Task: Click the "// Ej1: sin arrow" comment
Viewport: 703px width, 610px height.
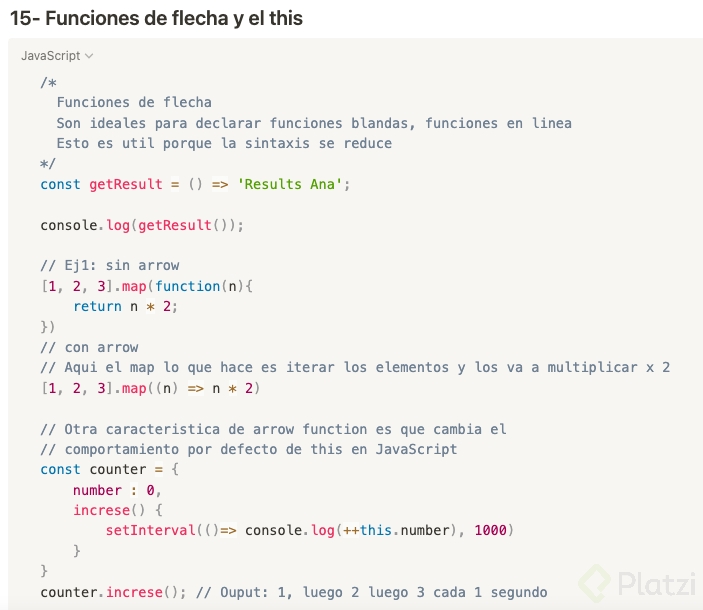Action: 110,266
